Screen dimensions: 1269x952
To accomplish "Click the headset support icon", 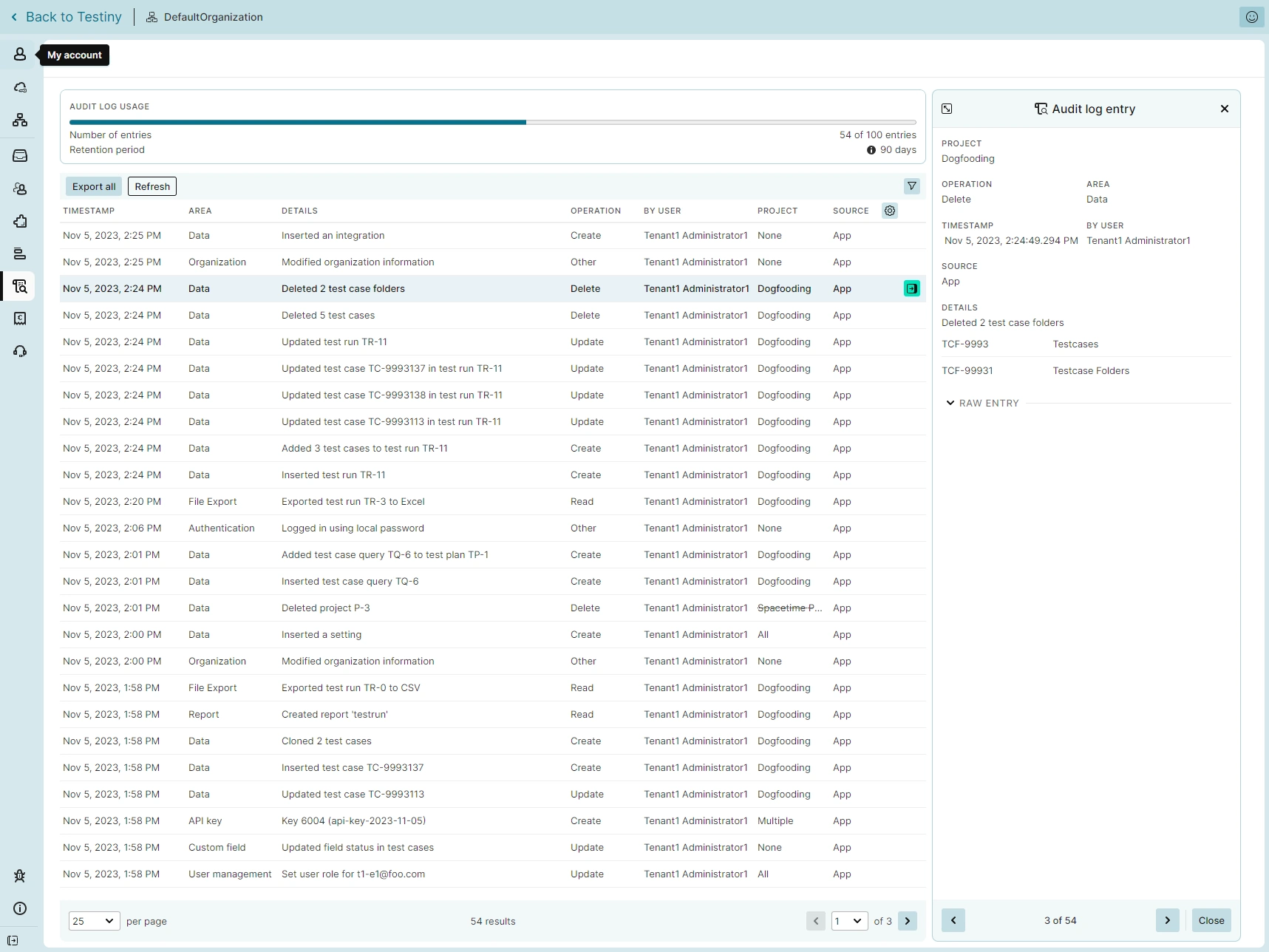I will pos(20,351).
